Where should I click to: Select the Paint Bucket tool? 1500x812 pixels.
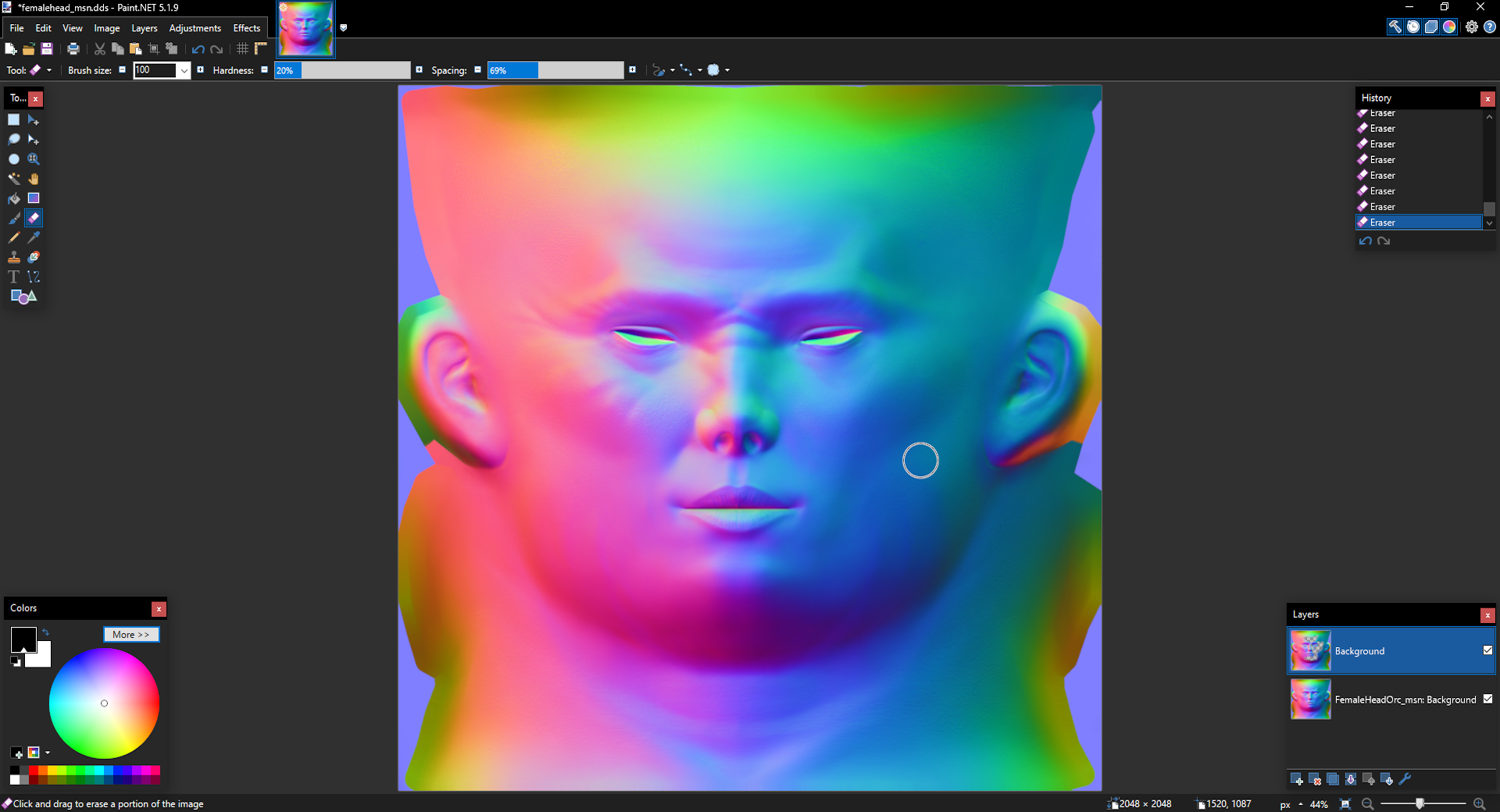point(14,198)
